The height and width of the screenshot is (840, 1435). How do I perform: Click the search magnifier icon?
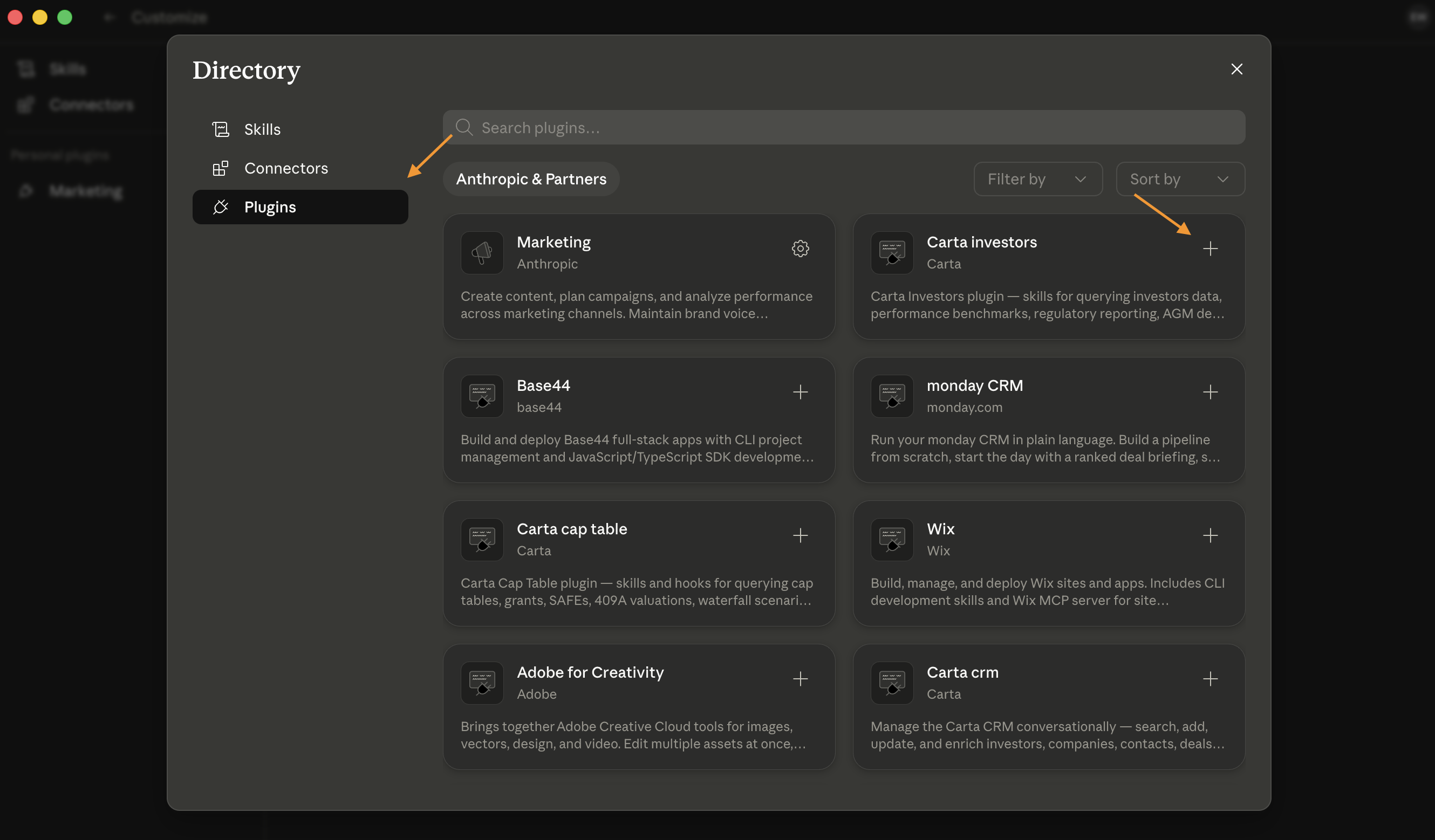(x=464, y=127)
